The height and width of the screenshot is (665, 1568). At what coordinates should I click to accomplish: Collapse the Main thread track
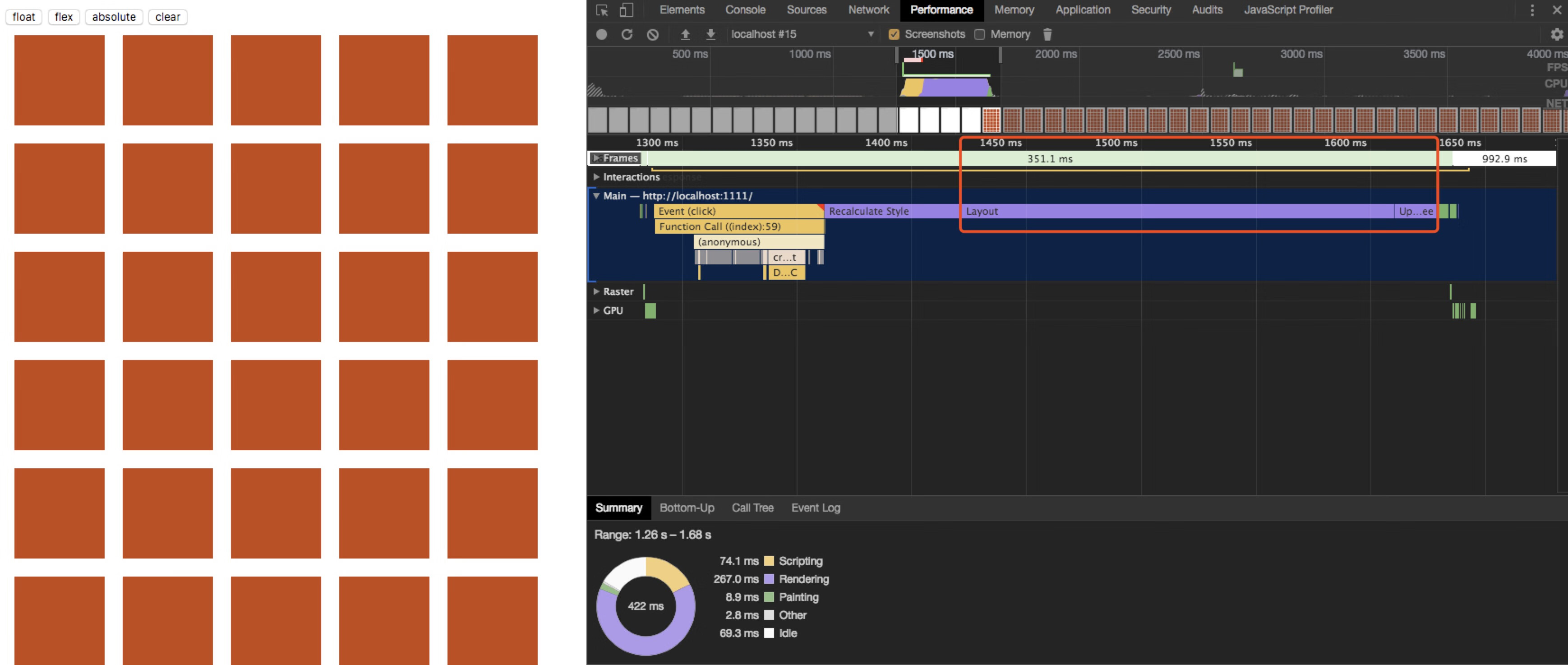596,196
